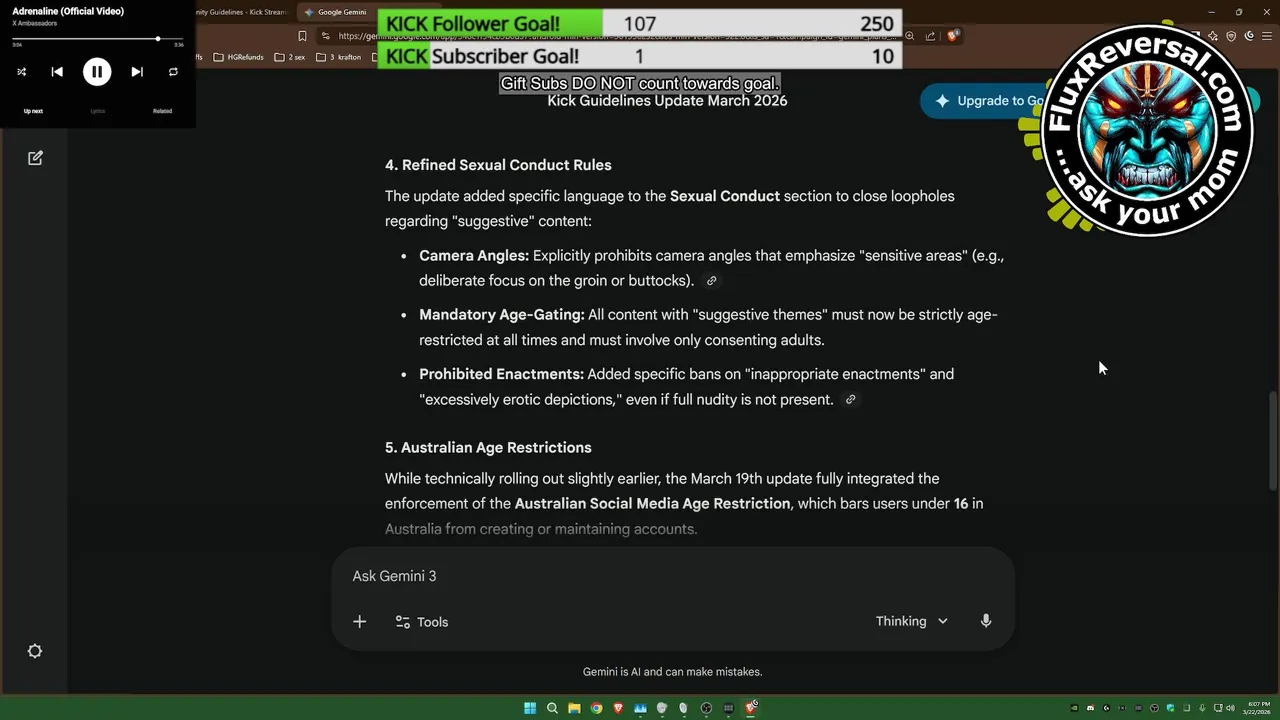Click the share icon in the address bar
1280x720 pixels.
930,36
